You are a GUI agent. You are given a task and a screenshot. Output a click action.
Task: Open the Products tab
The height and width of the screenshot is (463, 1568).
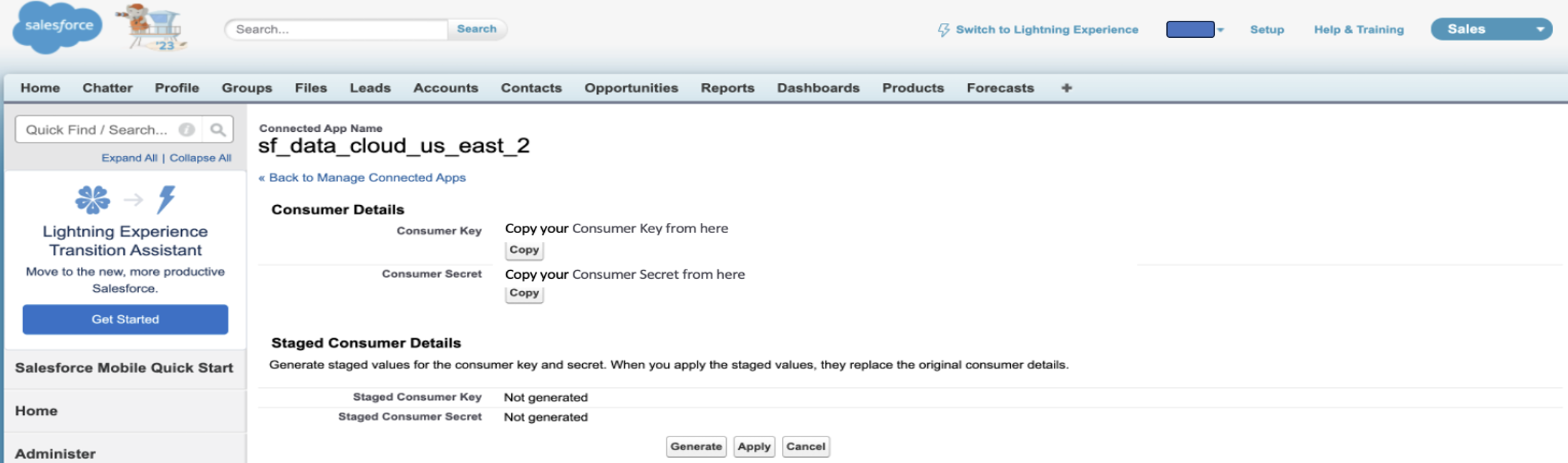tap(913, 88)
